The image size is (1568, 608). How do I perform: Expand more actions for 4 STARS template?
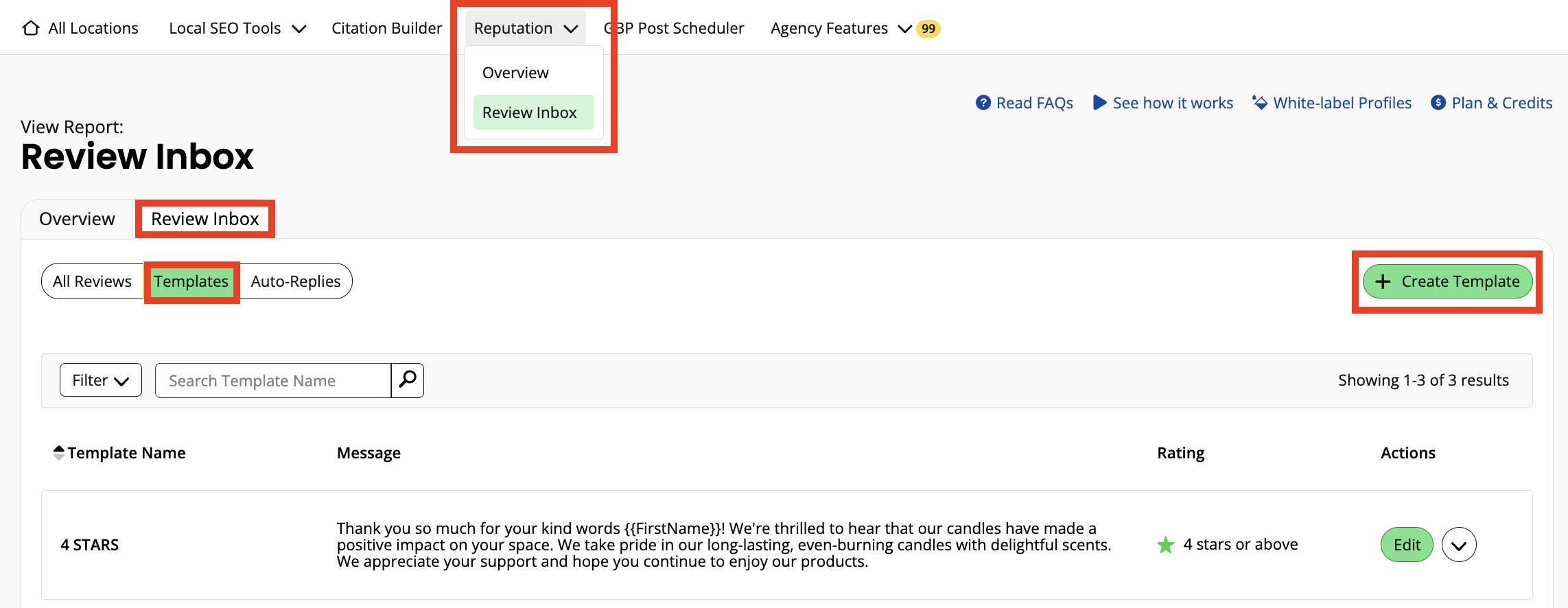[1458, 545]
